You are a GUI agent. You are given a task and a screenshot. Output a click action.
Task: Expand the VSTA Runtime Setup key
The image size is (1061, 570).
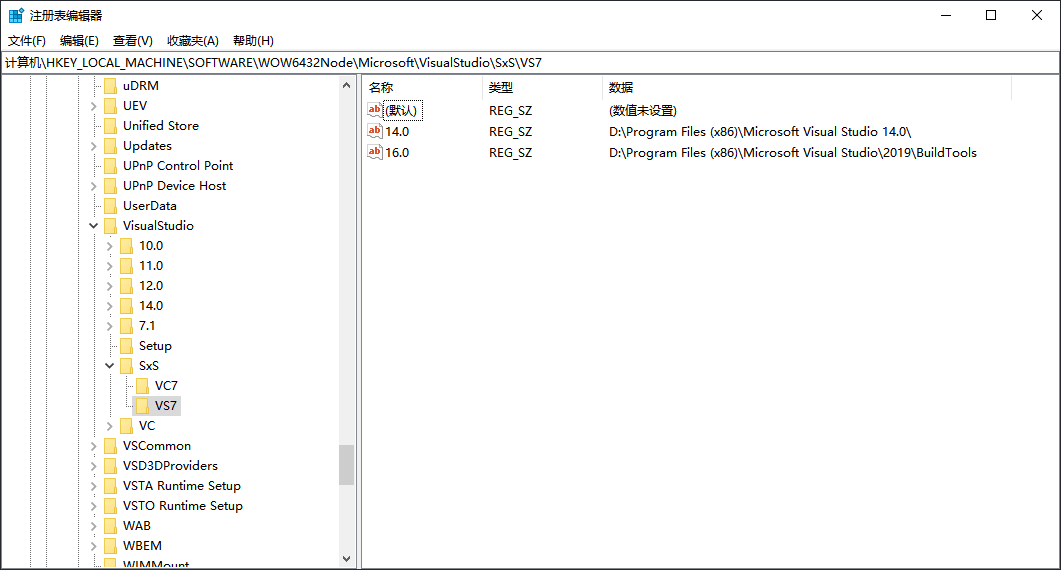click(94, 486)
